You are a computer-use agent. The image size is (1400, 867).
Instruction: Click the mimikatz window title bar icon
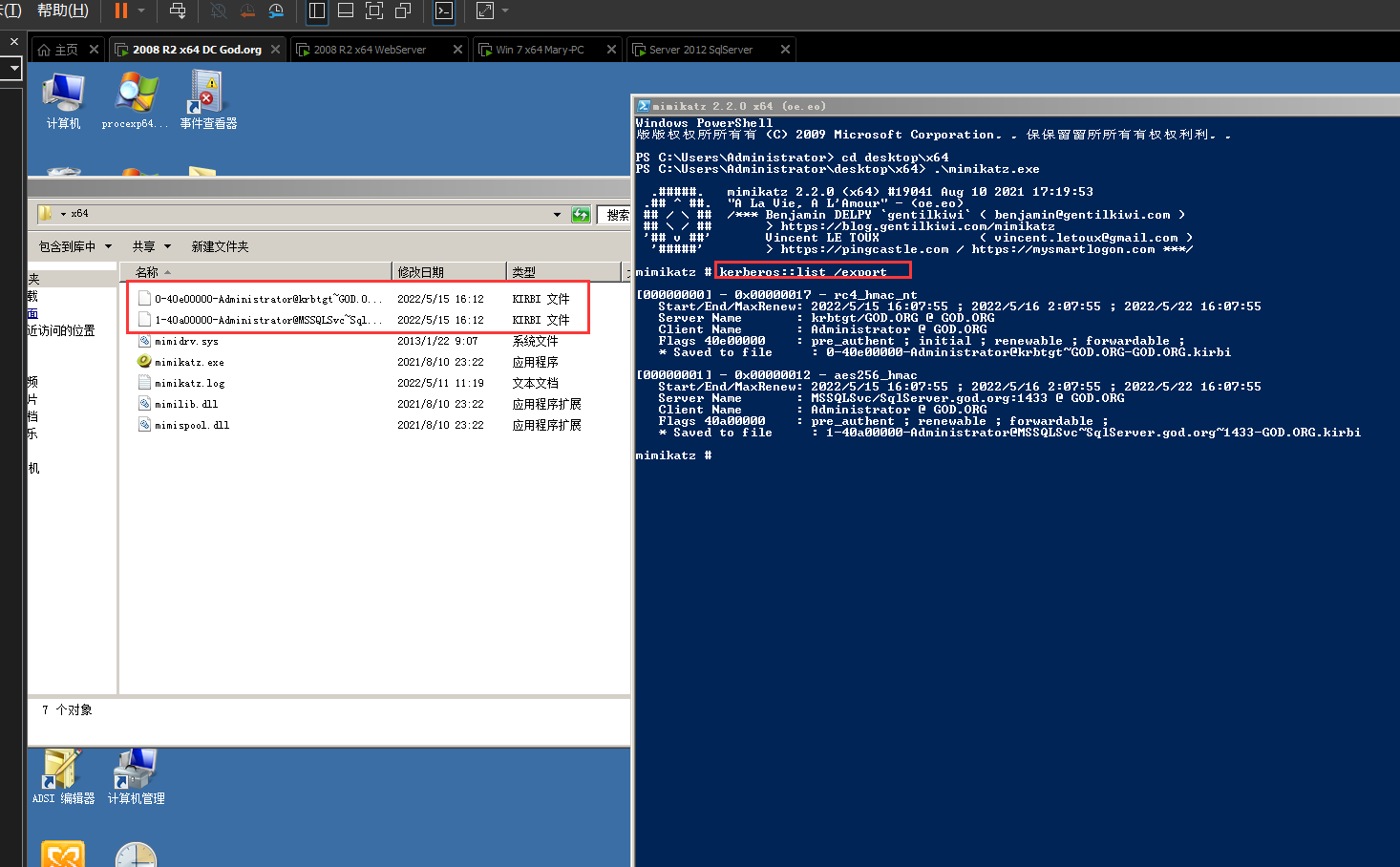(x=644, y=106)
